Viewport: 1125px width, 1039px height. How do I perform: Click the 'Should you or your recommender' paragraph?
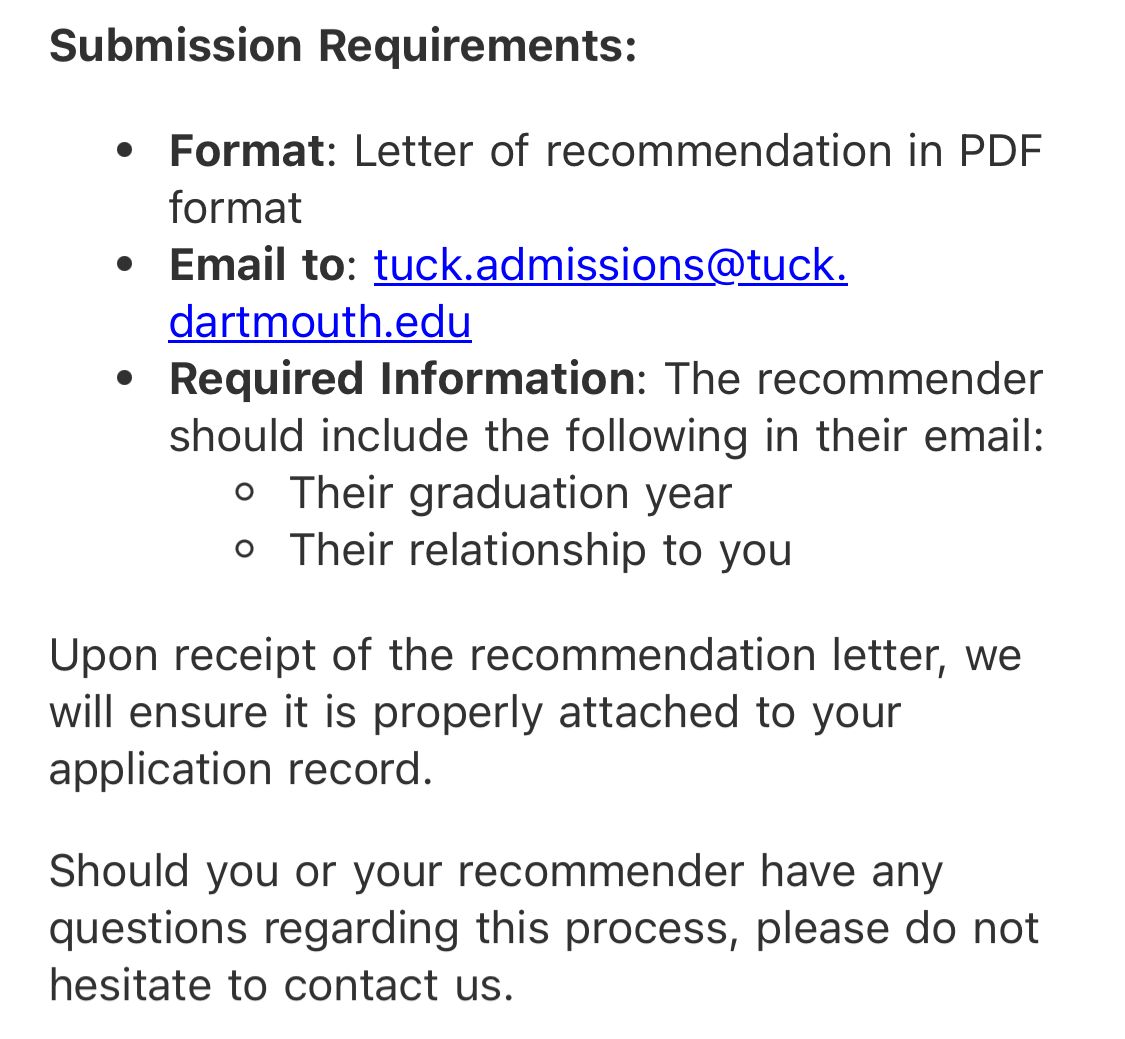click(x=495, y=870)
